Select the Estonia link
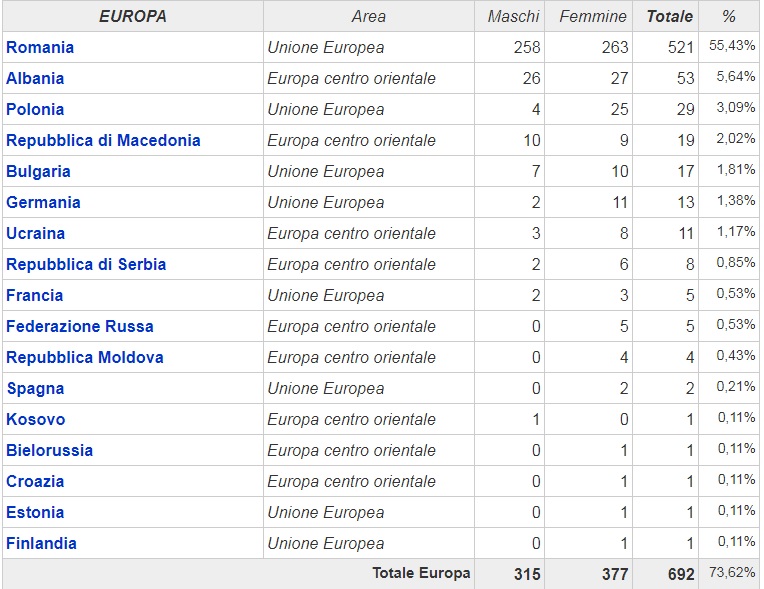764x589 pixels. [35, 512]
